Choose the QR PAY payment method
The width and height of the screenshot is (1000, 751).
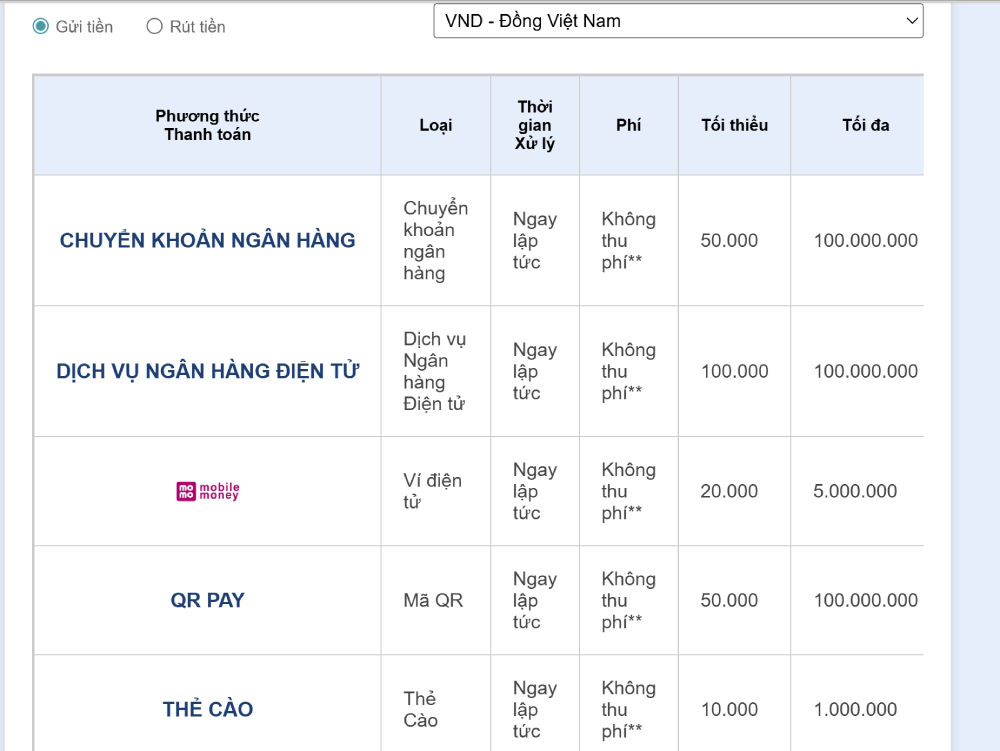208,600
